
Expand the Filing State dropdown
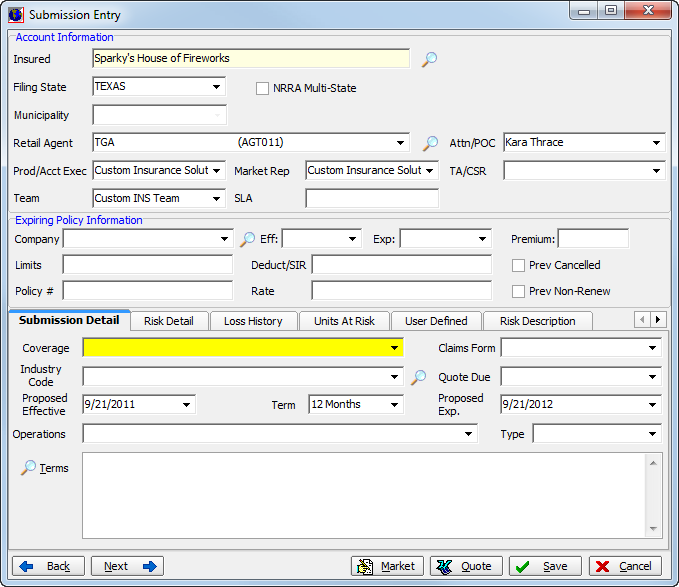(217, 87)
